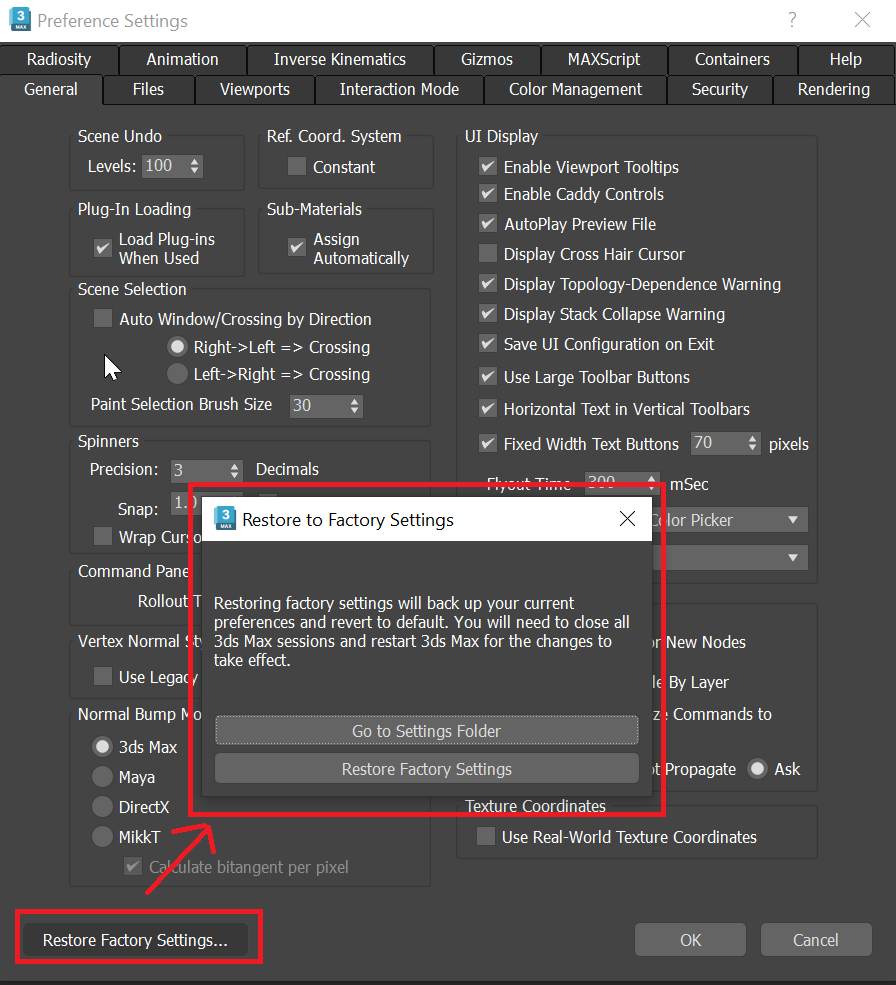
Task: Click the 3ds Max logo on Restore dialog
Action: click(225, 519)
